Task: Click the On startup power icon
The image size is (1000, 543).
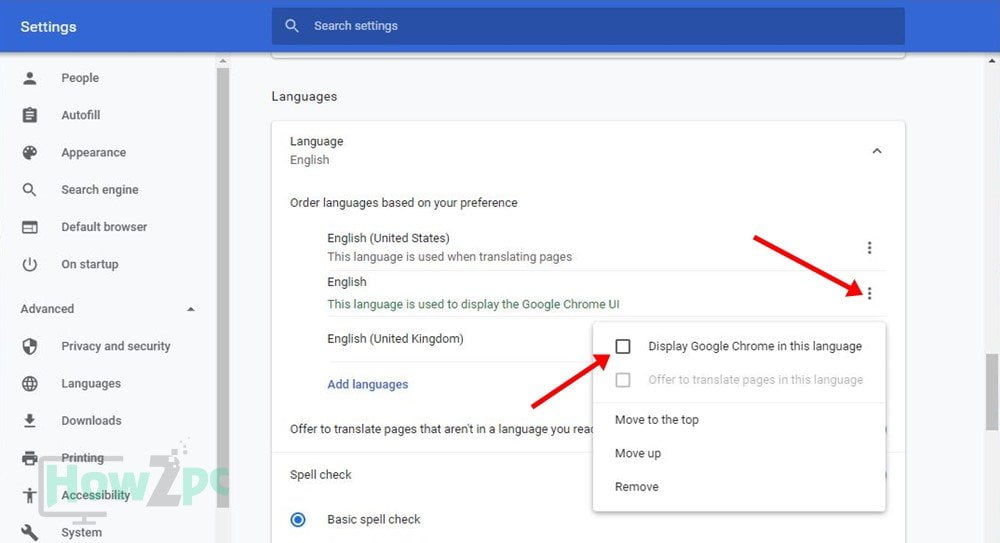Action: tap(29, 264)
